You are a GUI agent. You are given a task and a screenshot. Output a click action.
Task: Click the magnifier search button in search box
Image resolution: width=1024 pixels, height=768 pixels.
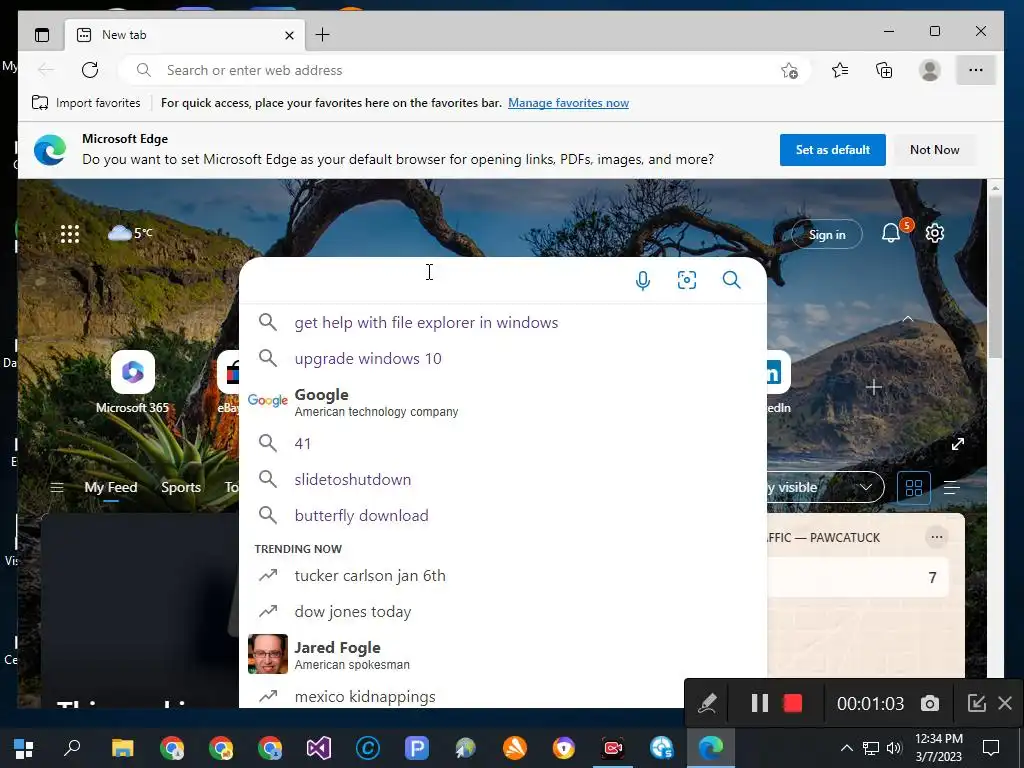click(x=731, y=280)
